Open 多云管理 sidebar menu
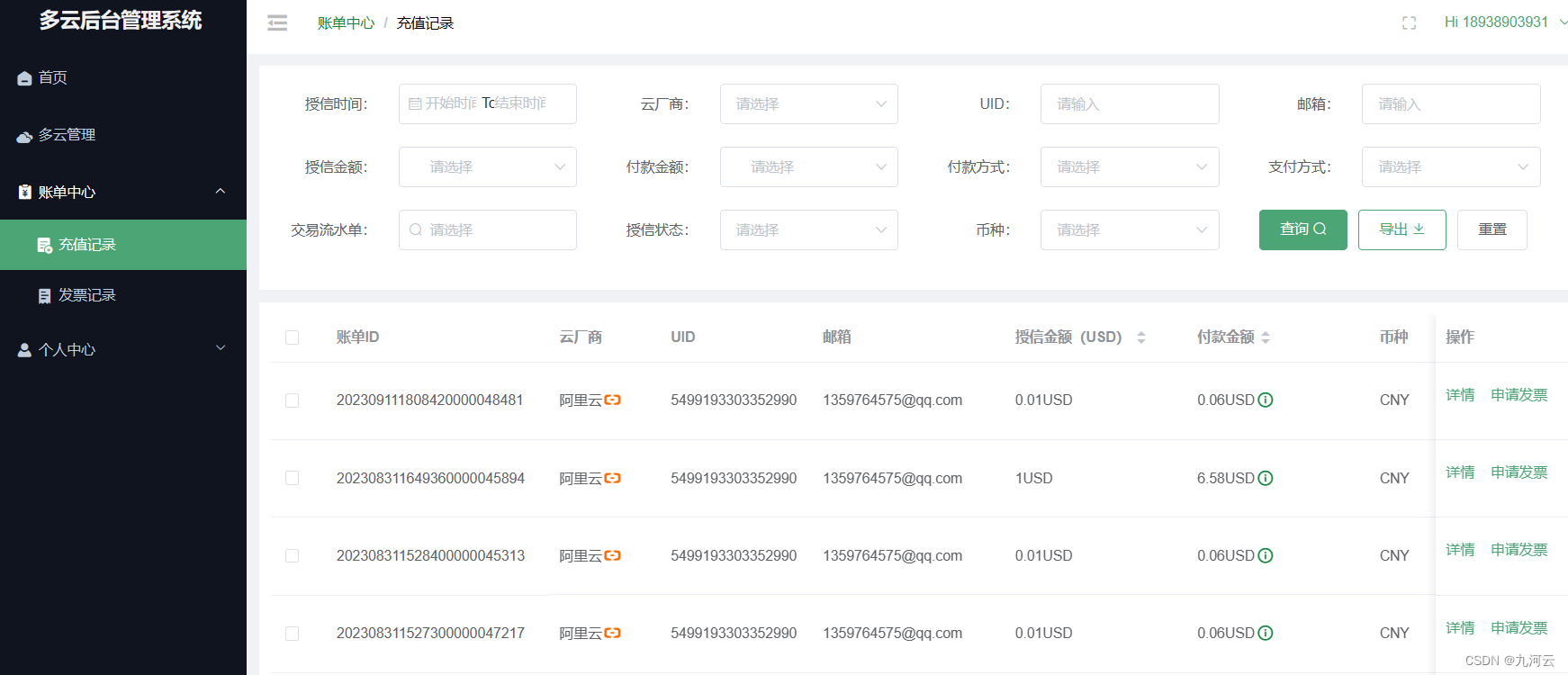 tap(123, 135)
